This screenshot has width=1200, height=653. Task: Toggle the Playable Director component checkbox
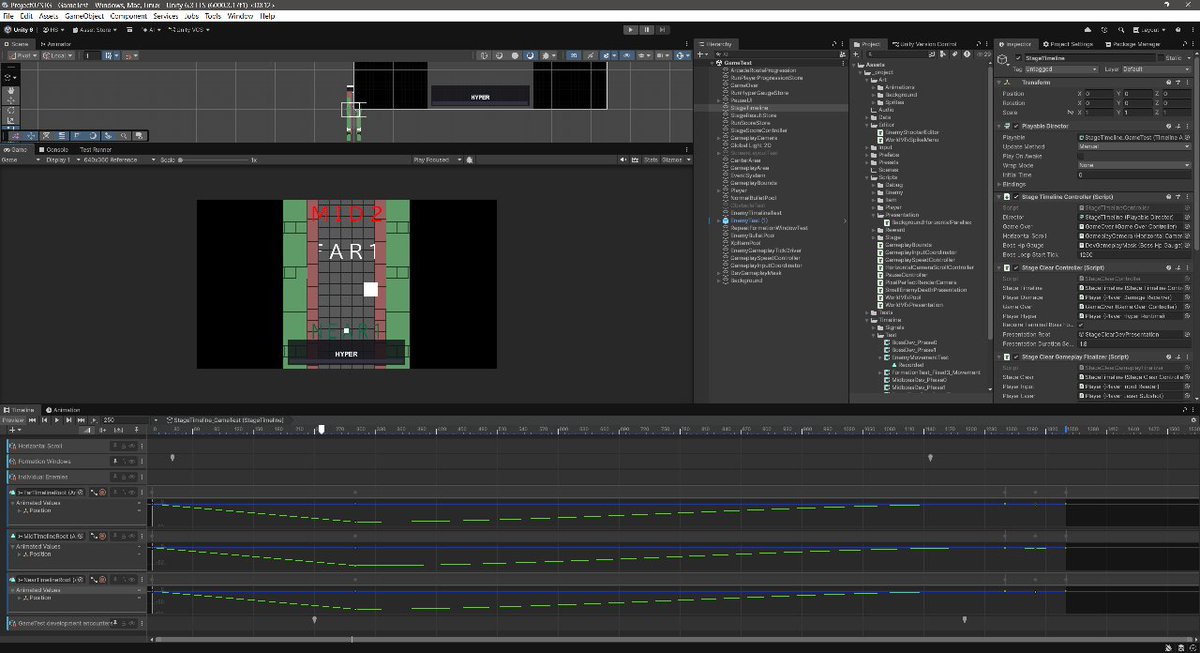pos(1018,125)
